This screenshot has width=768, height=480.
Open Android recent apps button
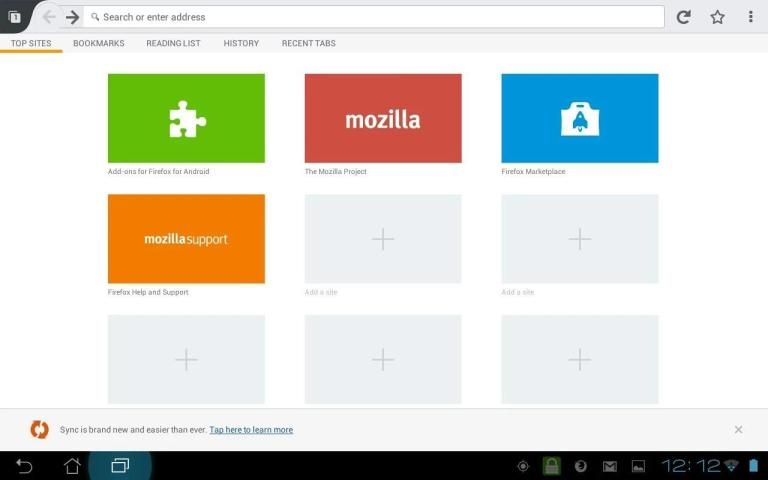pos(120,466)
